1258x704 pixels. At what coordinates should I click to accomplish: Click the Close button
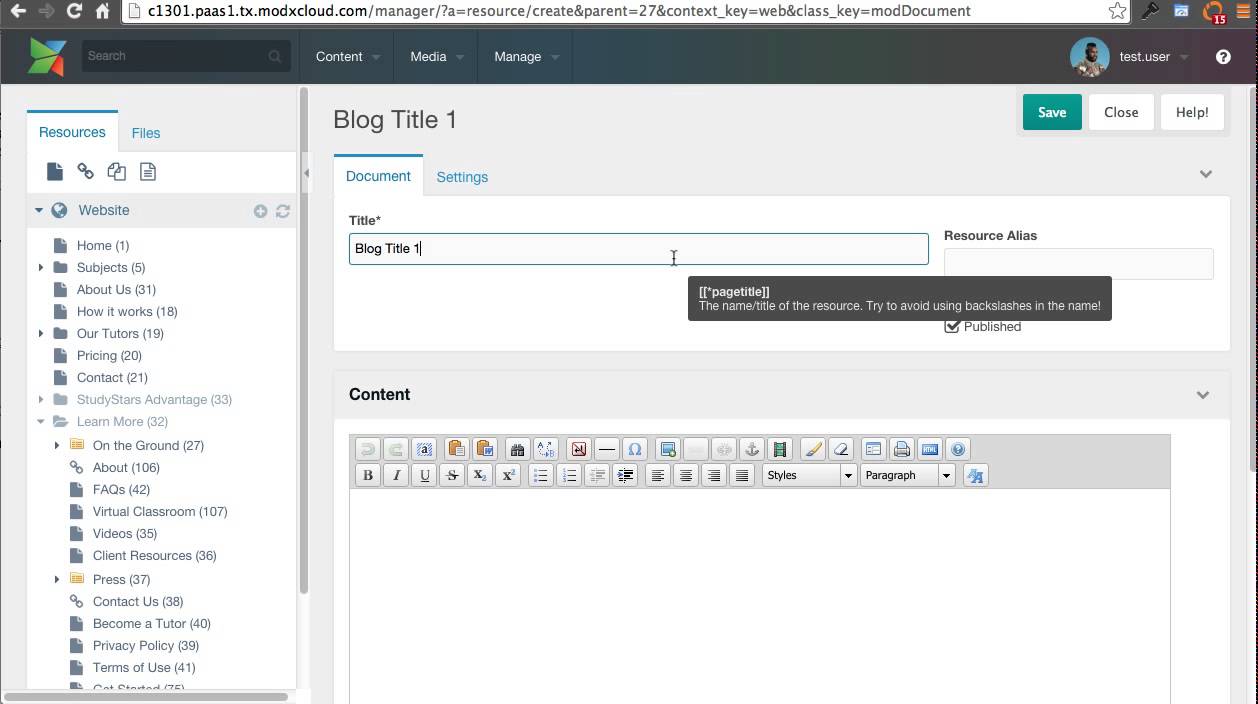(x=1121, y=112)
